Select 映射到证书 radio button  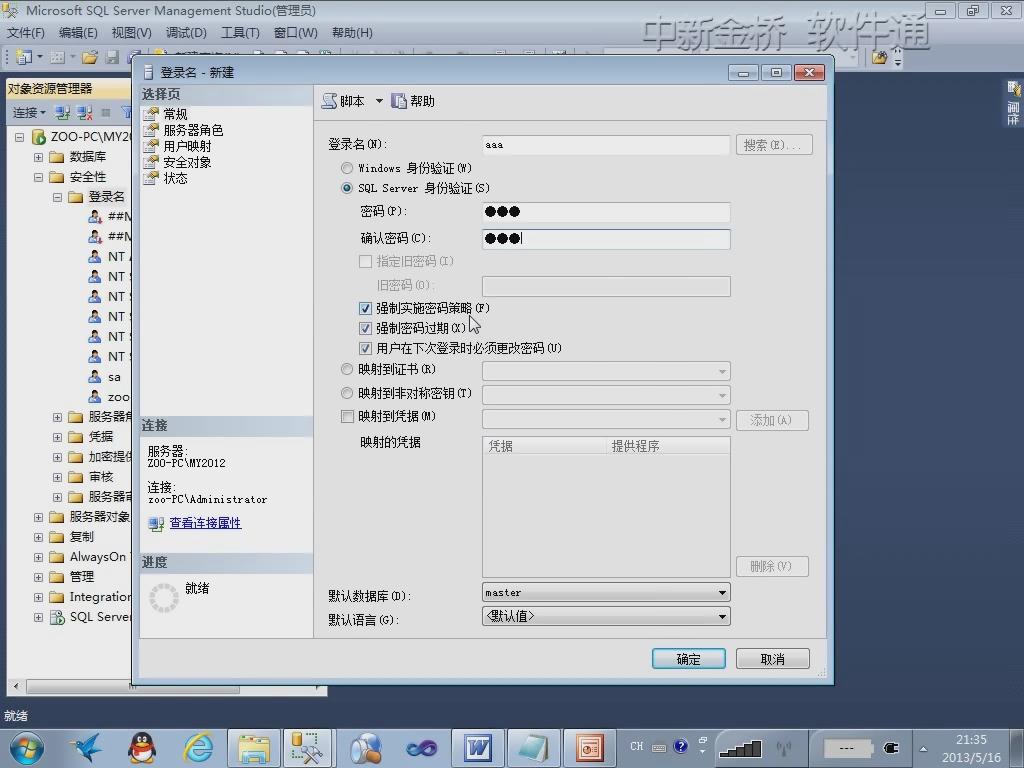(x=347, y=370)
